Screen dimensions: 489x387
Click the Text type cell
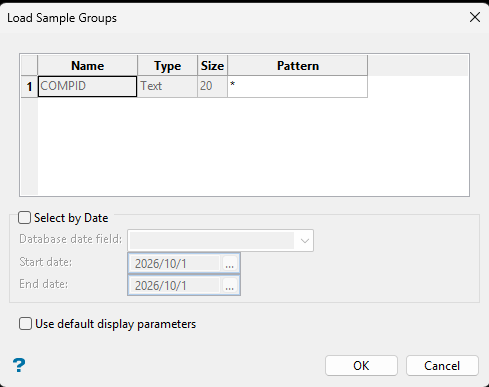pyautogui.click(x=167, y=86)
